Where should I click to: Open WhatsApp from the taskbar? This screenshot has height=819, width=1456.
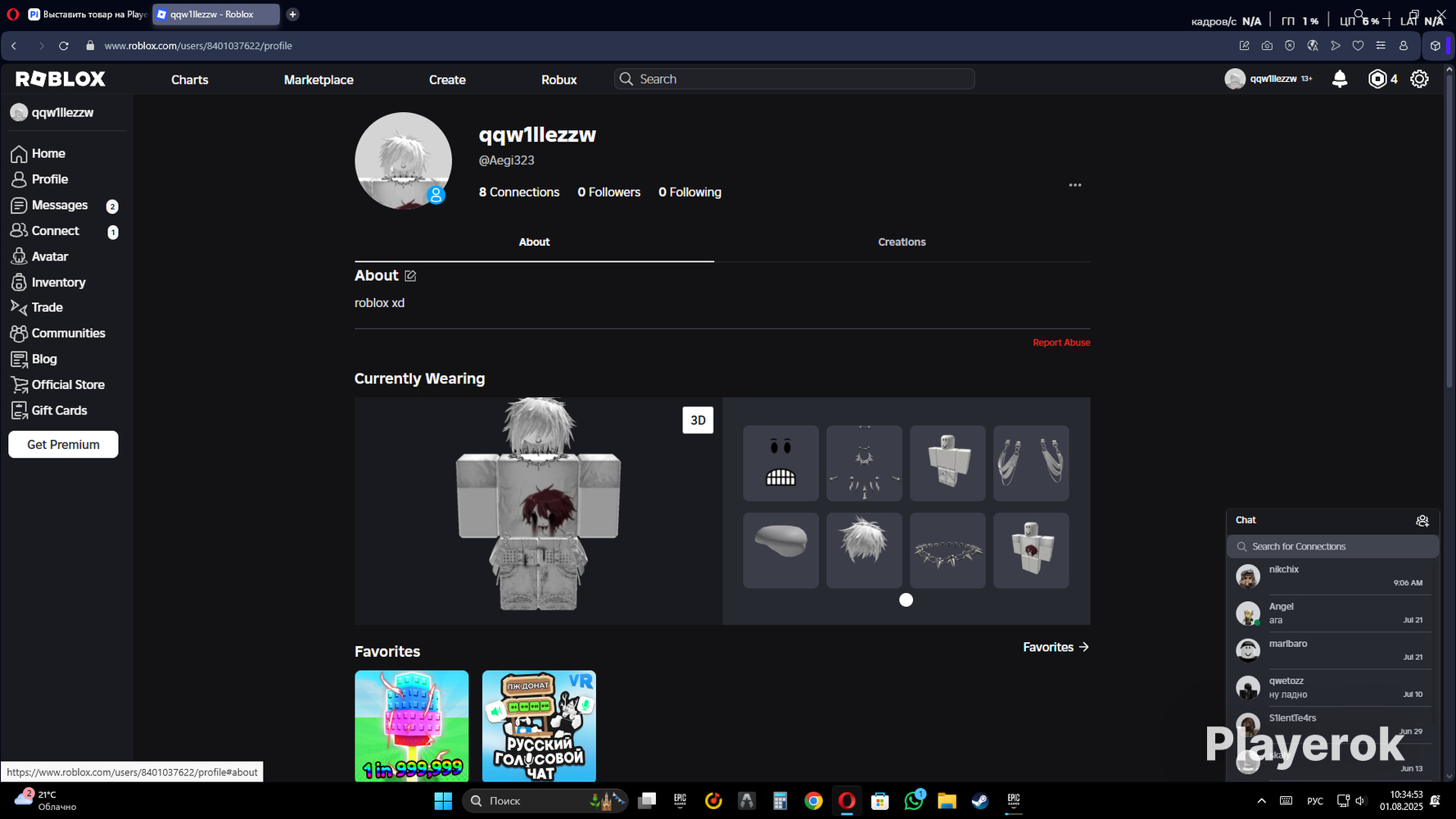point(913,801)
